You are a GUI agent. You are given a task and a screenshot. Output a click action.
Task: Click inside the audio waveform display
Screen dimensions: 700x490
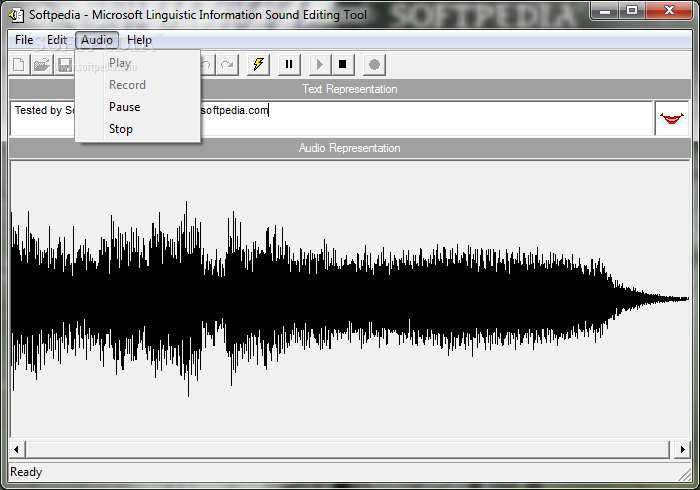click(x=350, y=299)
